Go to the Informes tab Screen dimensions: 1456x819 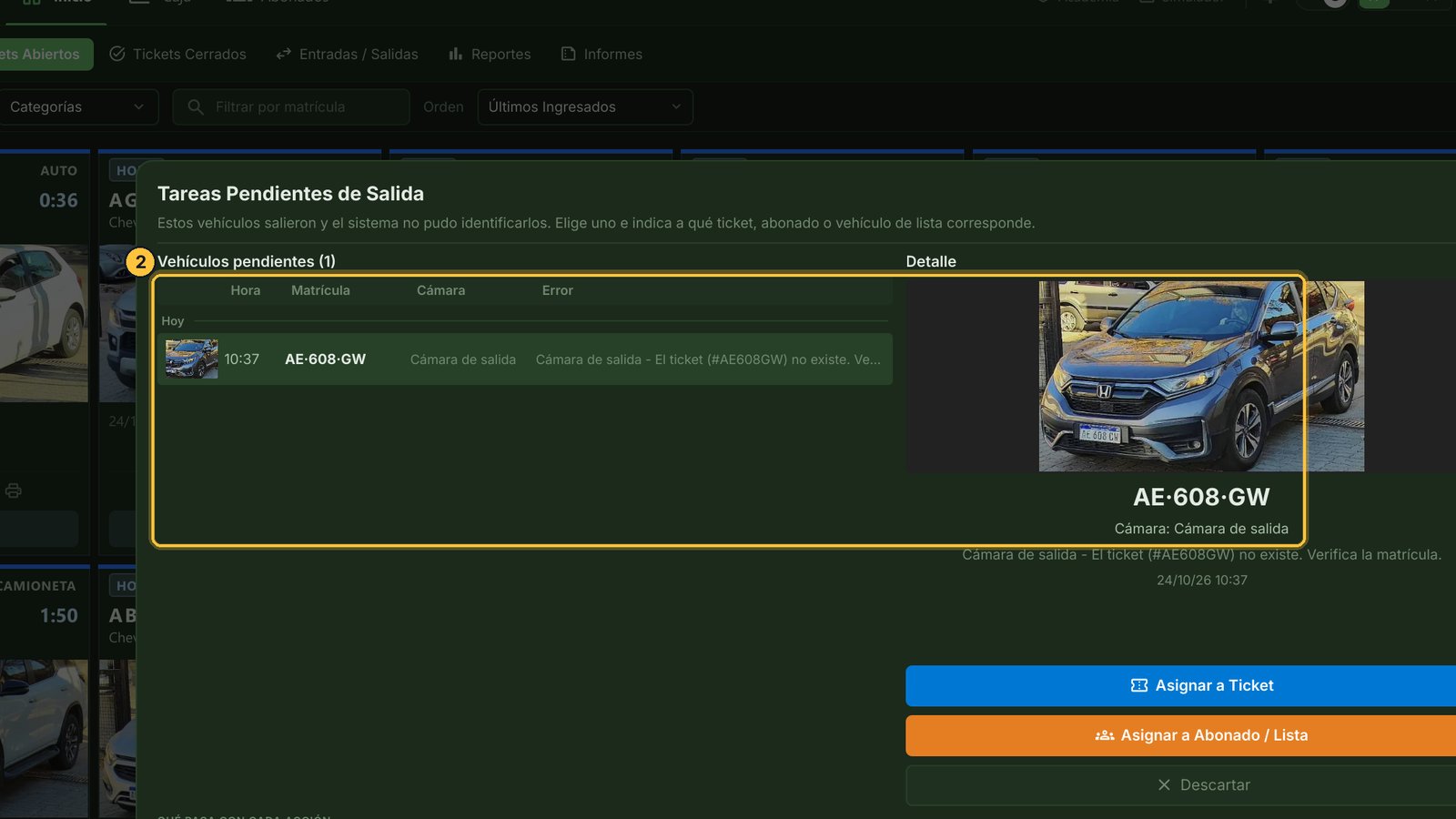(602, 55)
